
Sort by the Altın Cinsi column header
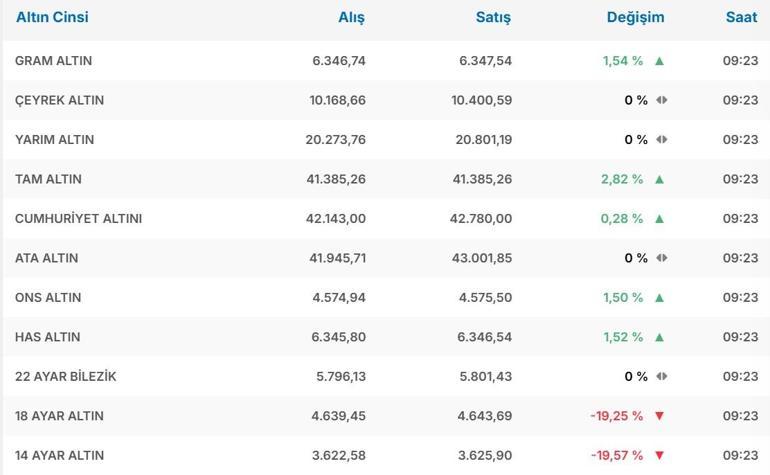(x=52, y=17)
